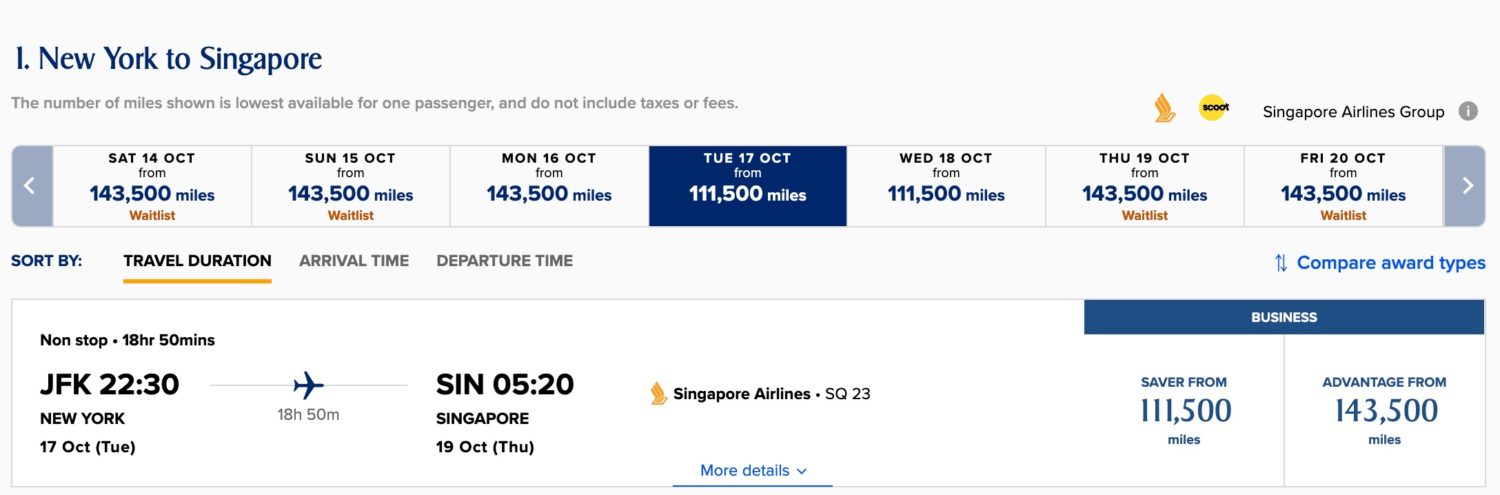Pick Fri 20 Oct date option
Viewport: 1500px width, 495px height.
point(1344,186)
